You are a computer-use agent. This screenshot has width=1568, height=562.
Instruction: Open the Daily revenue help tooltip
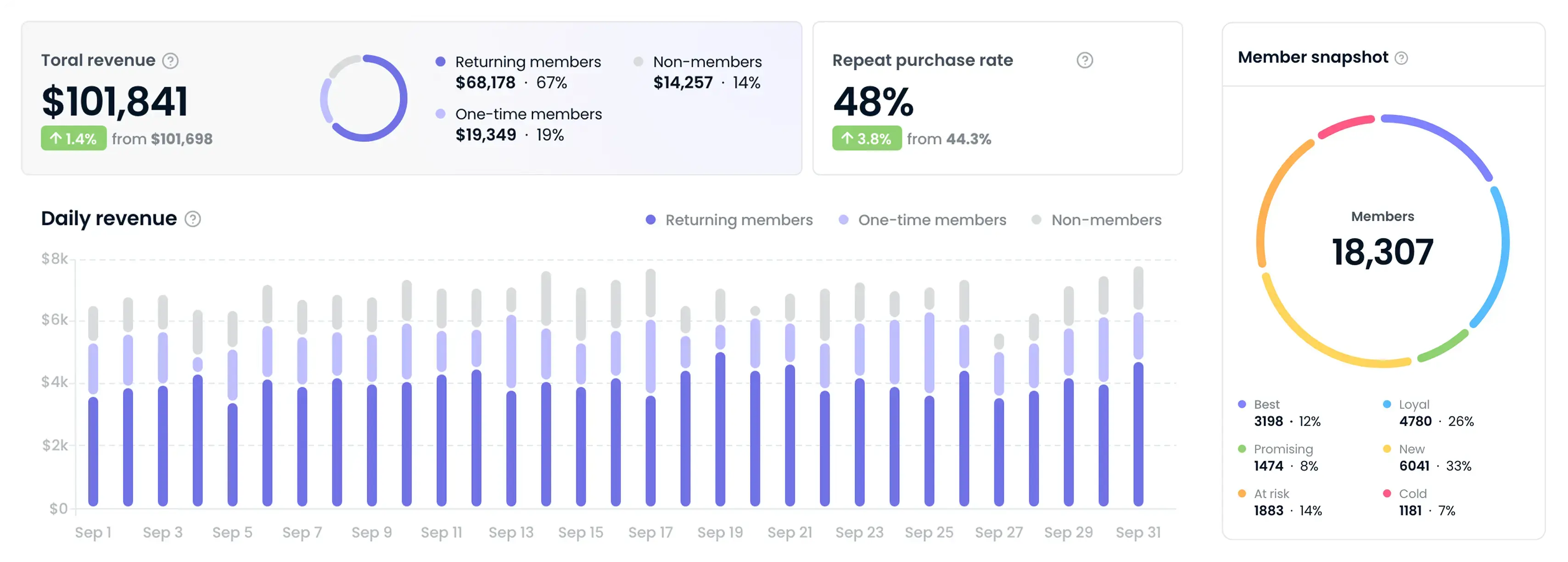point(192,219)
